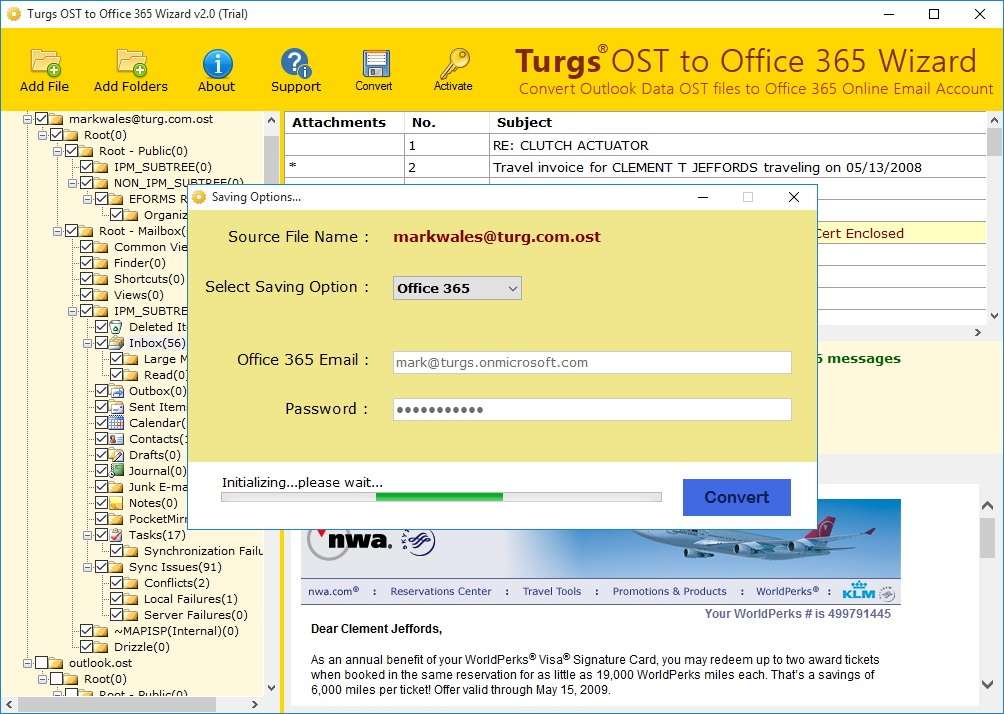Image resolution: width=1004 pixels, height=714 pixels.
Task: Select the Outbox folder icon
Action: [x=117, y=391]
